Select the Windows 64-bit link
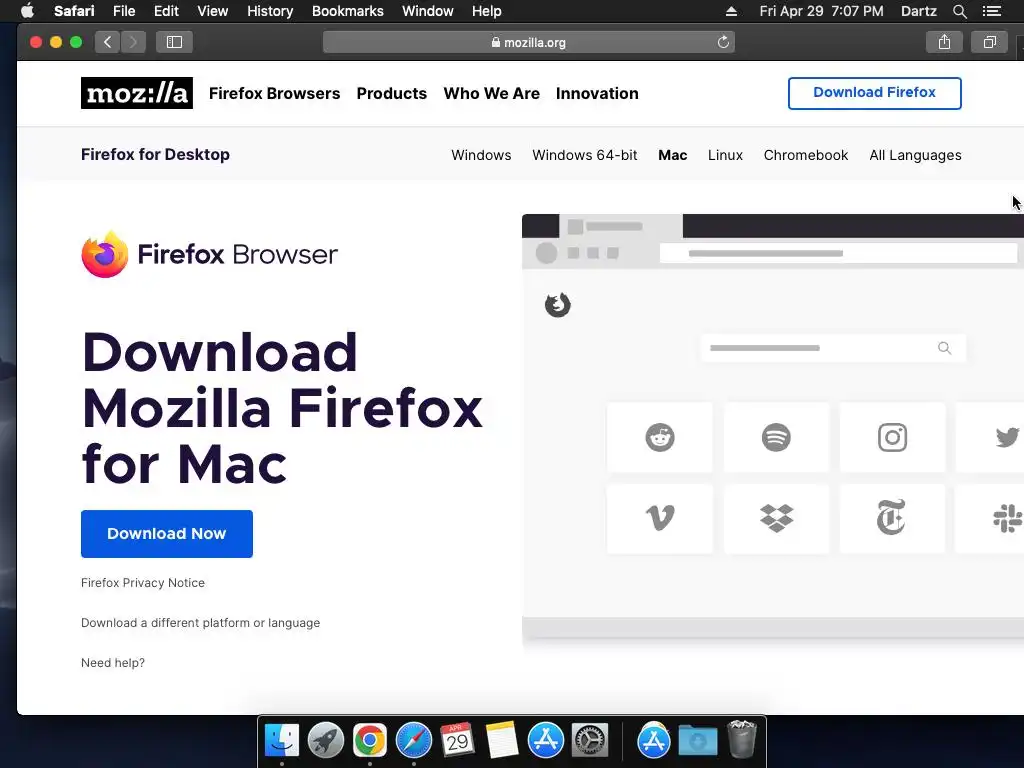This screenshot has width=1024, height=768. tap(584, 155)
